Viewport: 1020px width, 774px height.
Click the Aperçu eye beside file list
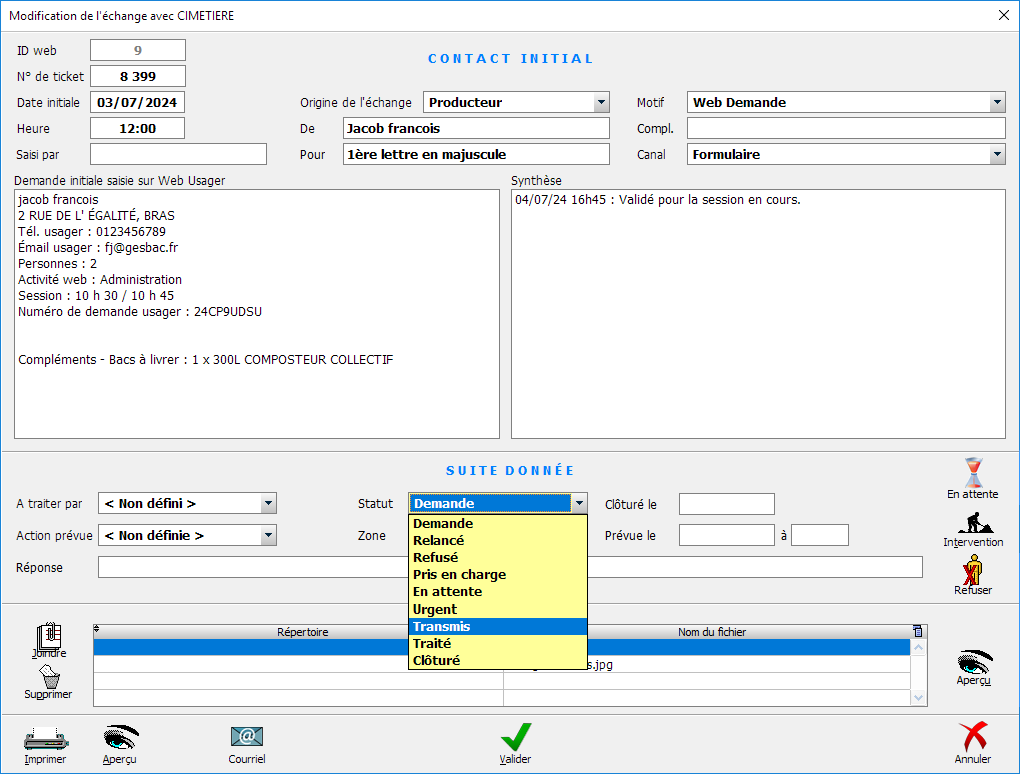tap(973, 662)
